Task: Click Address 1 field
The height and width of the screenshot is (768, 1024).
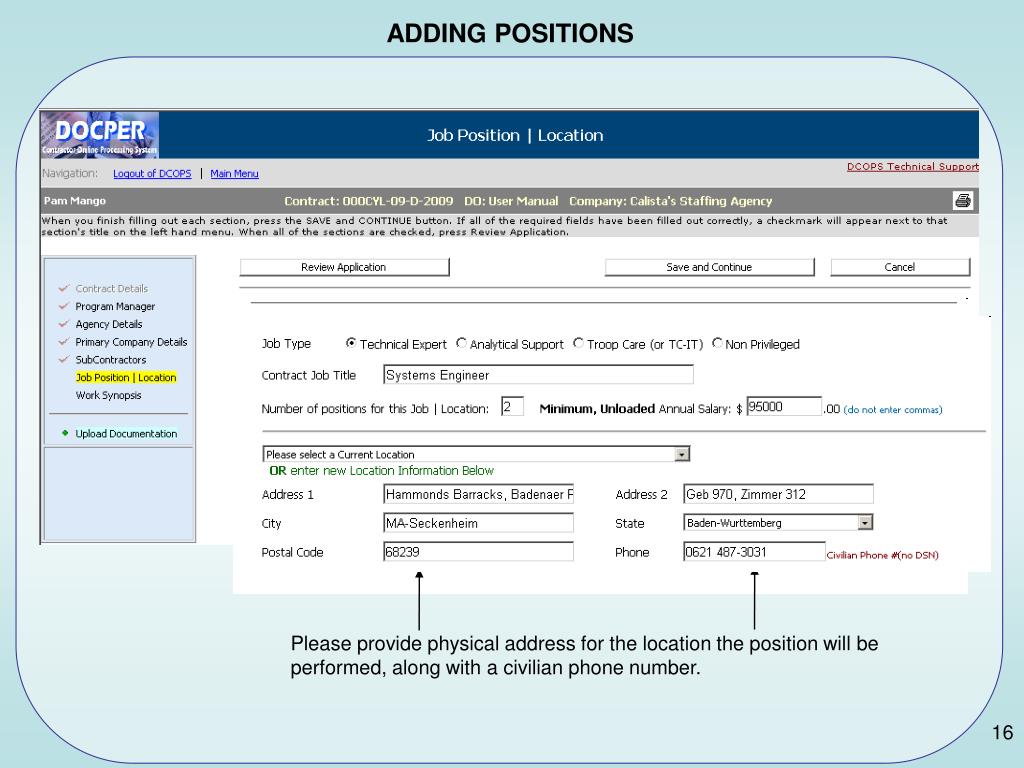Action: 478,494
